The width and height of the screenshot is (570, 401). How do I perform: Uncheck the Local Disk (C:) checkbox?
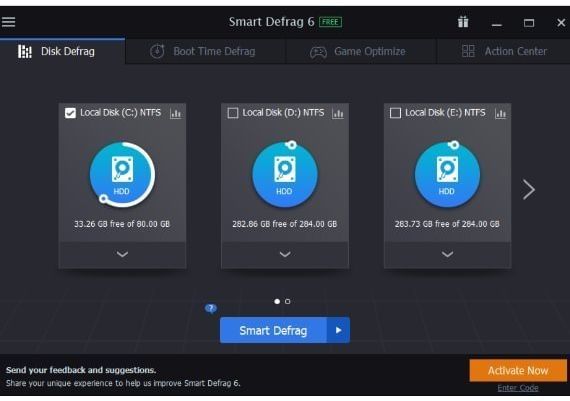70,113
